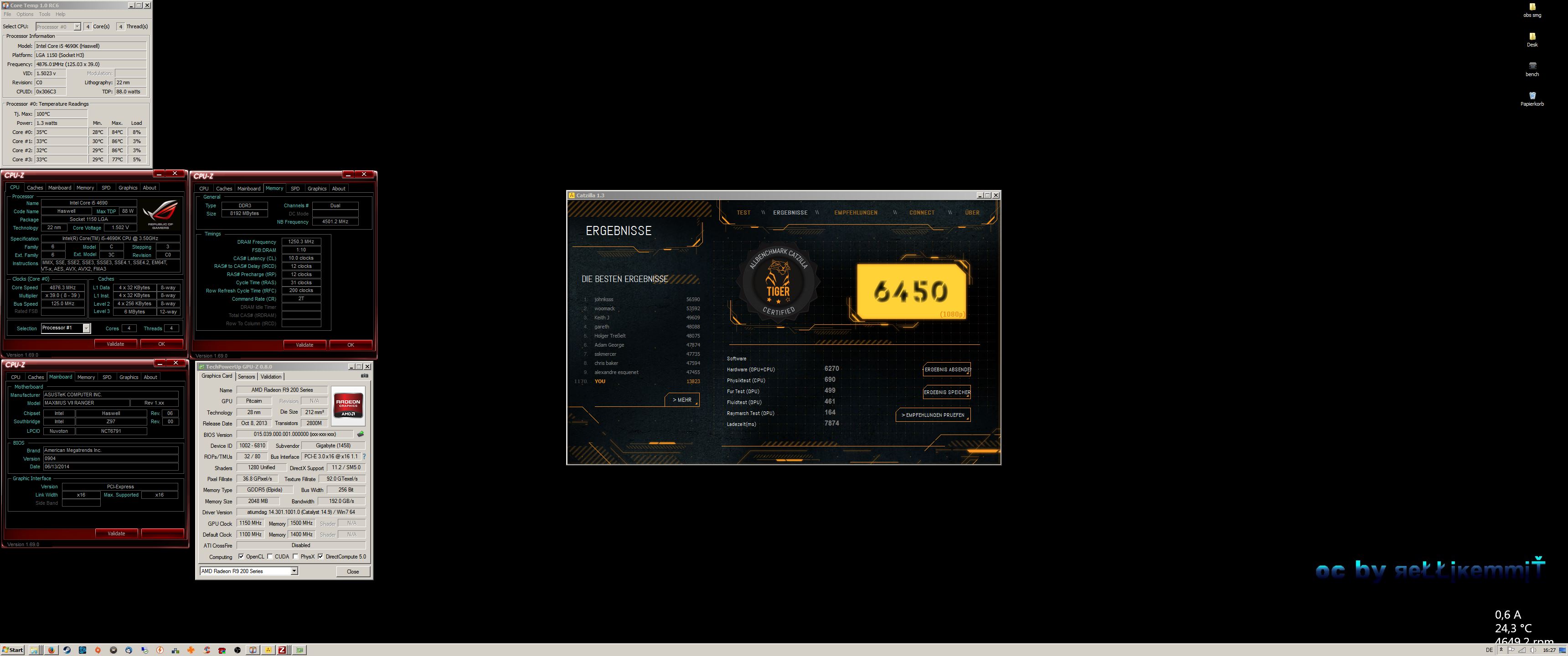The width and height of the screenshot is (1568, 656).
Task: Click the DE language indicator in tray
Action: pyautogui.click(x=1490, y=650)
